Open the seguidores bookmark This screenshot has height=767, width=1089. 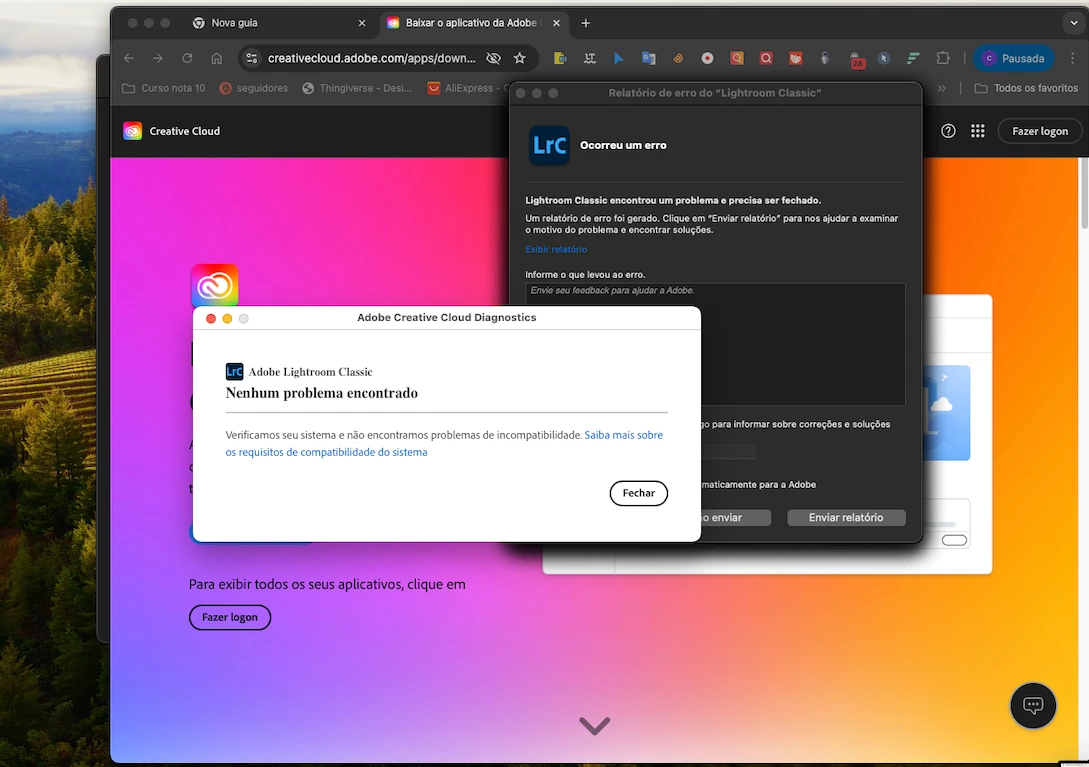(253, 88)
